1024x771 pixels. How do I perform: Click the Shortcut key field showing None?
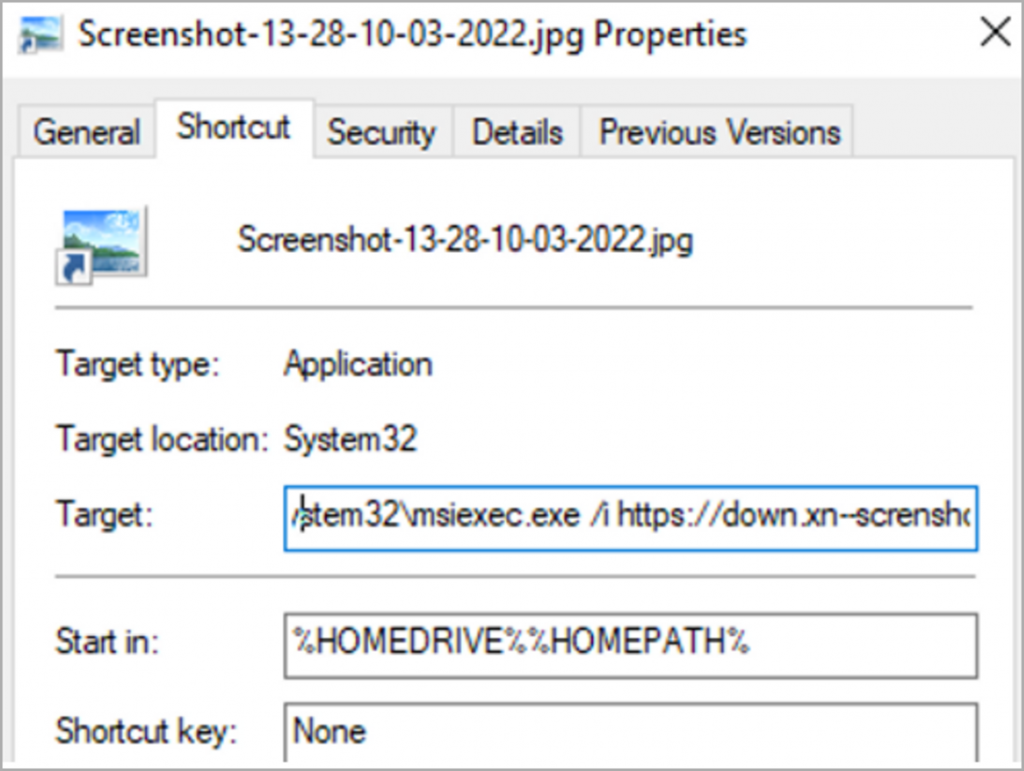[631, 732]
